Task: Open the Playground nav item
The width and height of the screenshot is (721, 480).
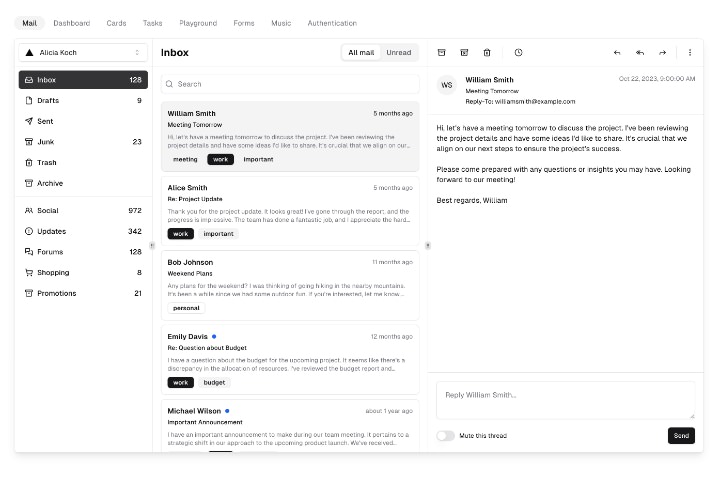Action: 198,23
